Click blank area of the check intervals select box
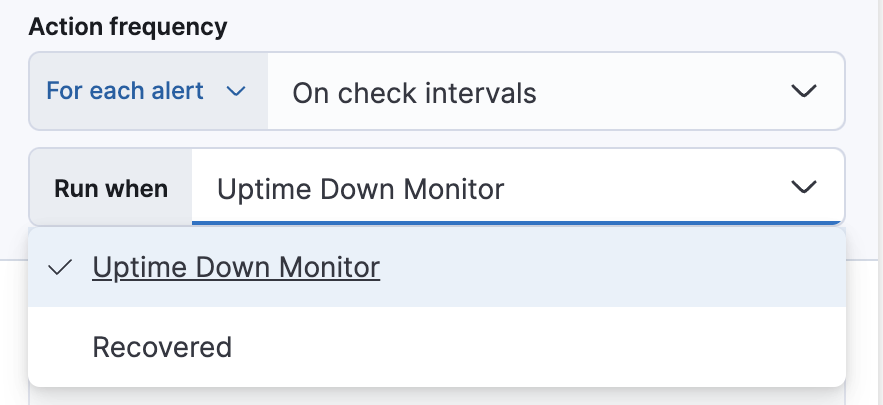 point(660,93)
